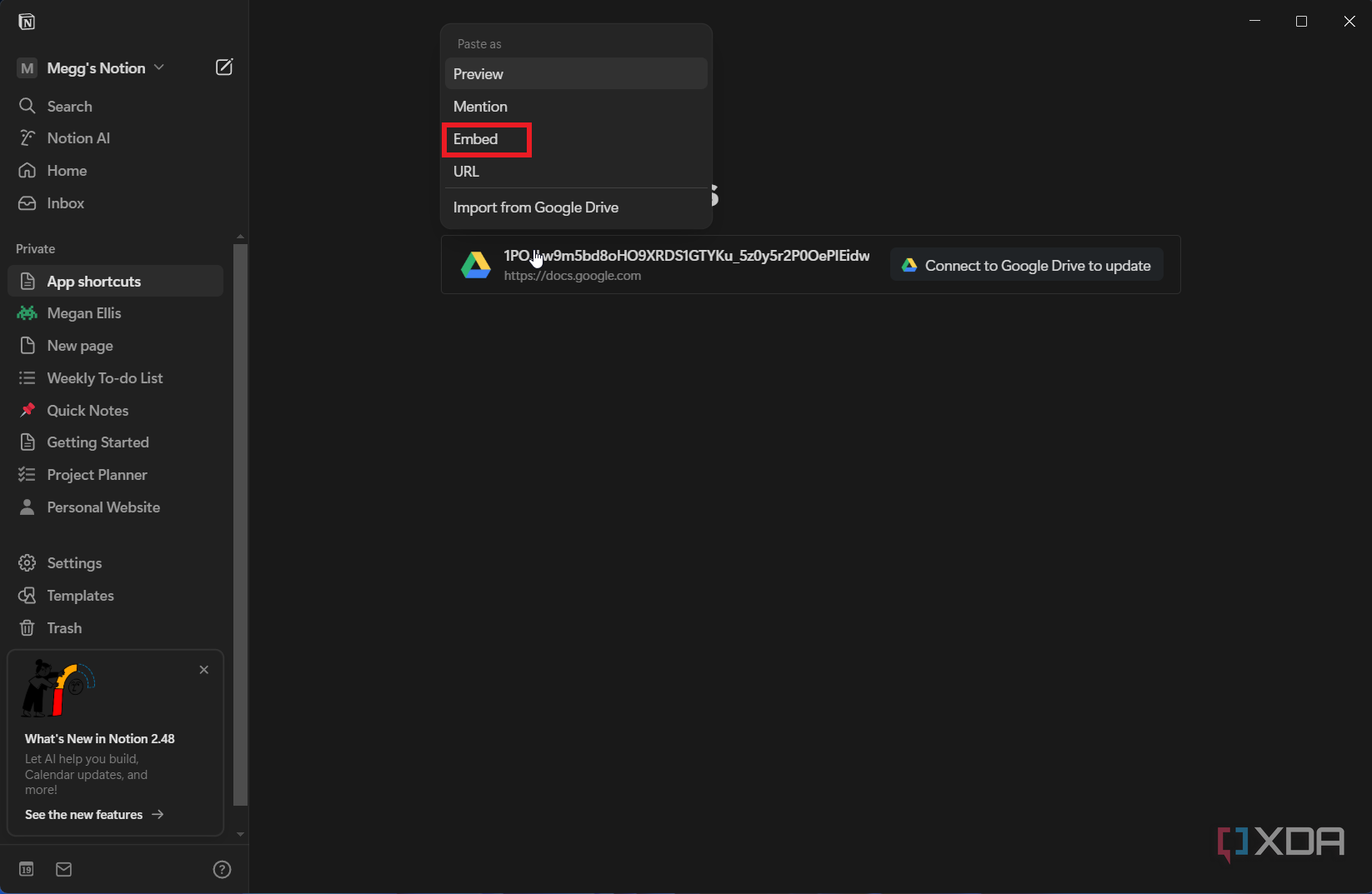Click the Trash bin icon
1372x894 pixels.
(x=28, y=627)
